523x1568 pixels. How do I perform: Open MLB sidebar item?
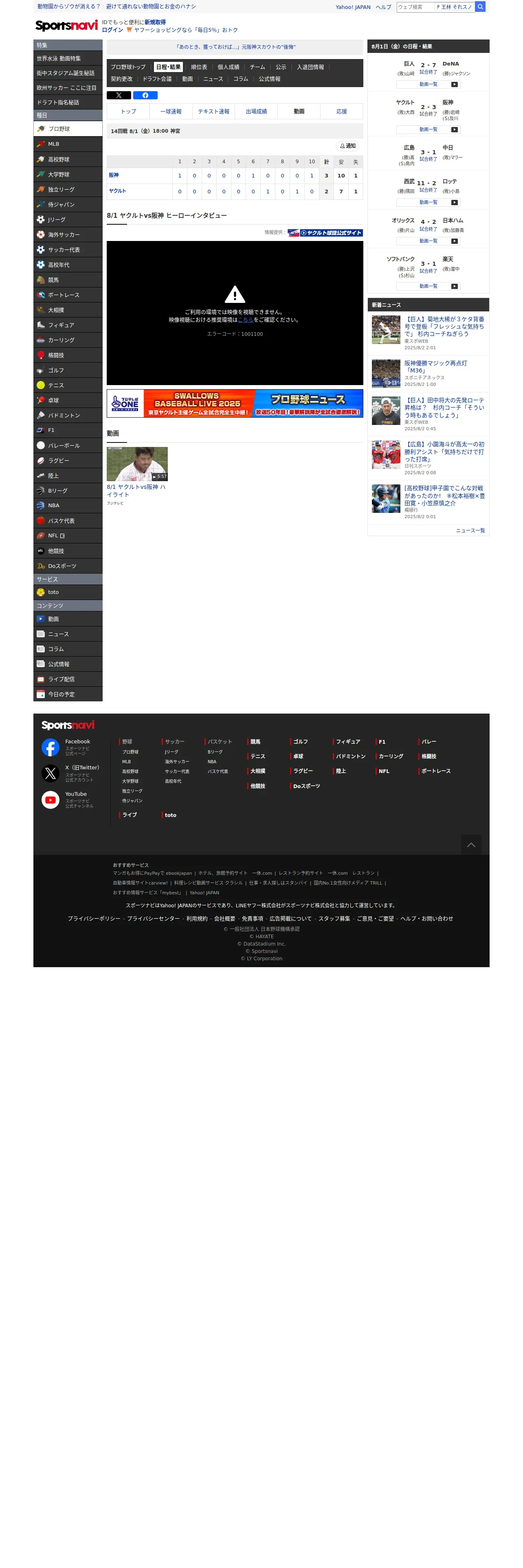click(68, 144)
